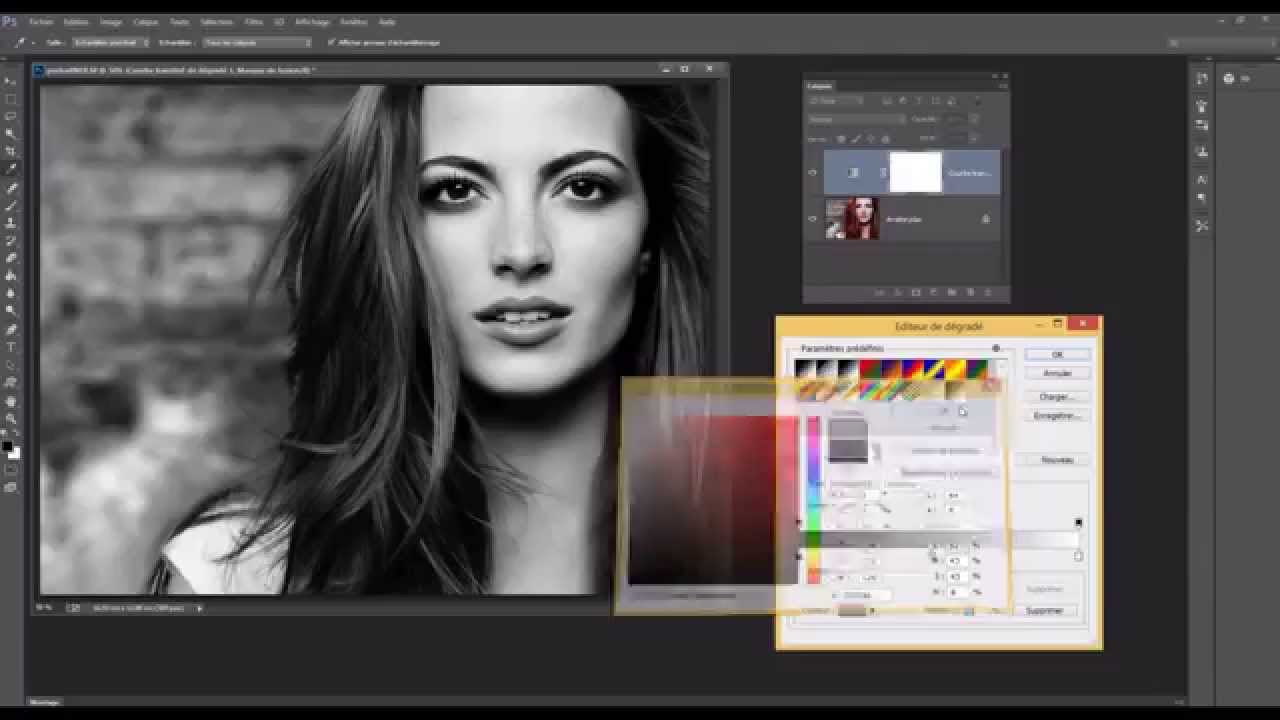Select the Hand tool

[11, 401]
